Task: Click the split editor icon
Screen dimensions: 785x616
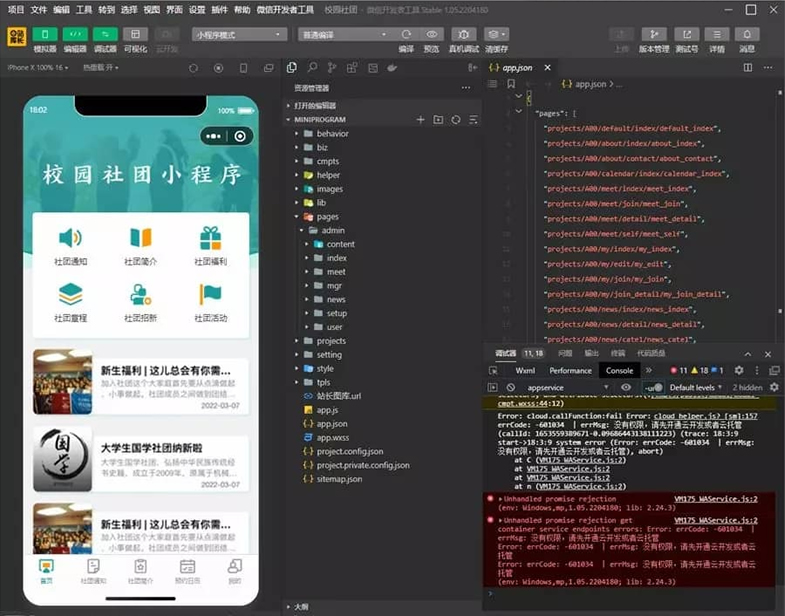Action: point(748,68)
